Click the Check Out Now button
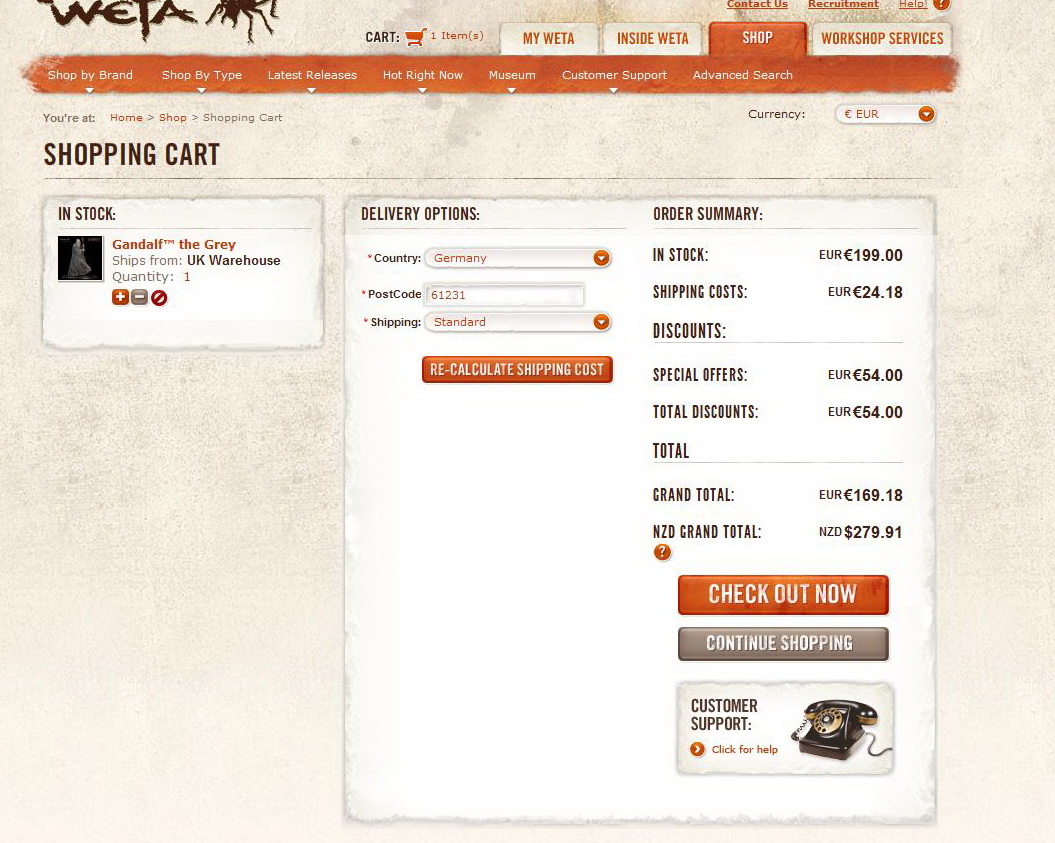 click(783, 595)
